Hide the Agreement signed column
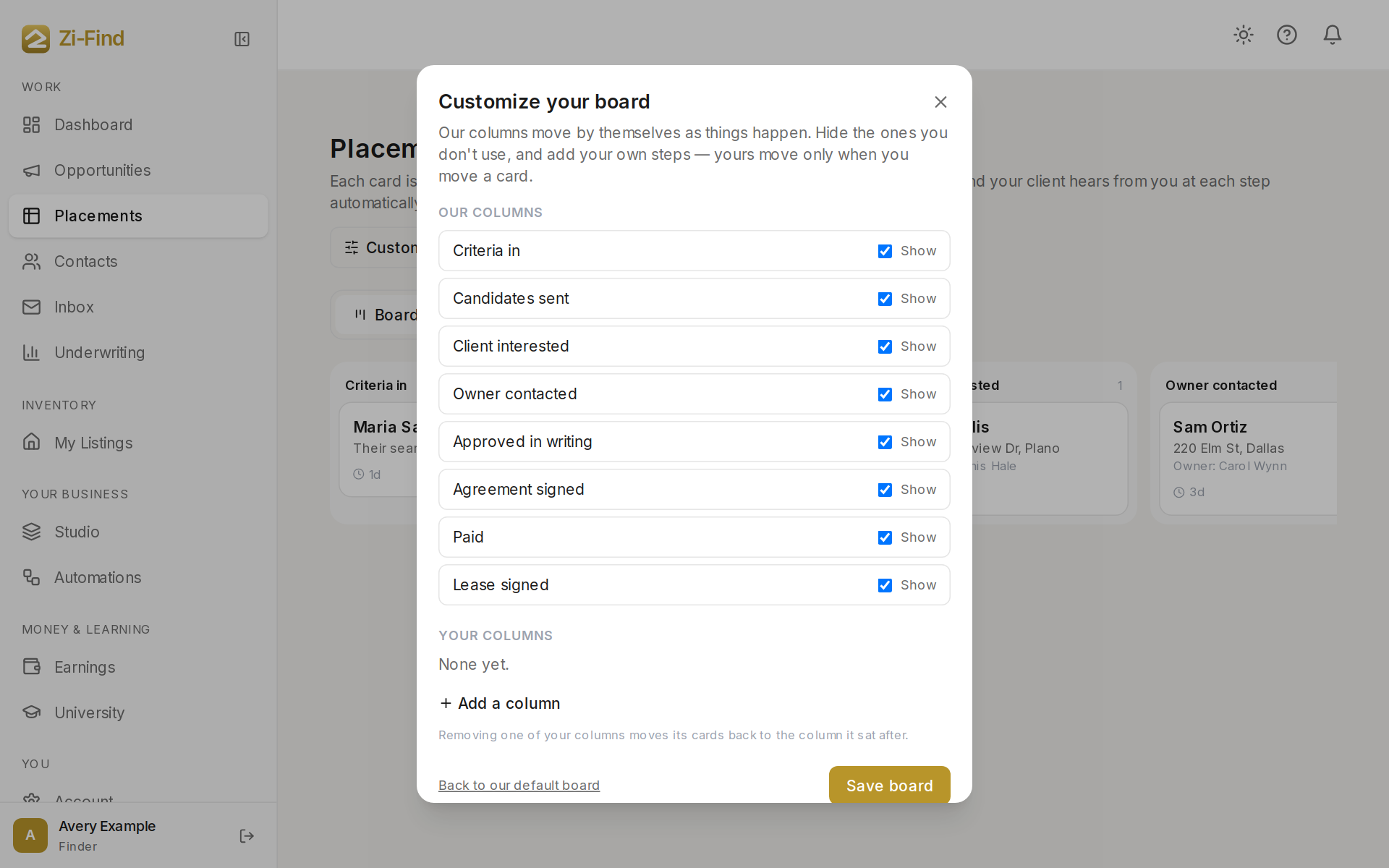Viewport: 1389px width, 868px height. pos(885,490)
